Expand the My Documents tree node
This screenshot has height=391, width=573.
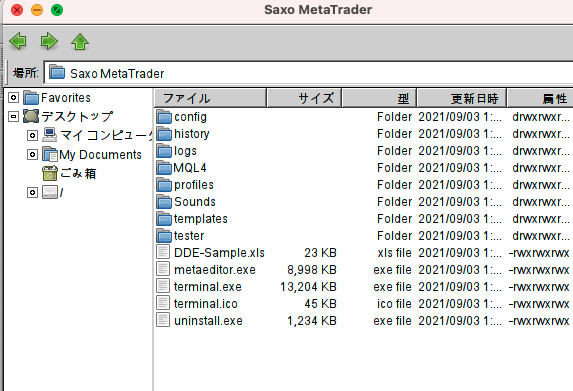[x=33, y=155]
